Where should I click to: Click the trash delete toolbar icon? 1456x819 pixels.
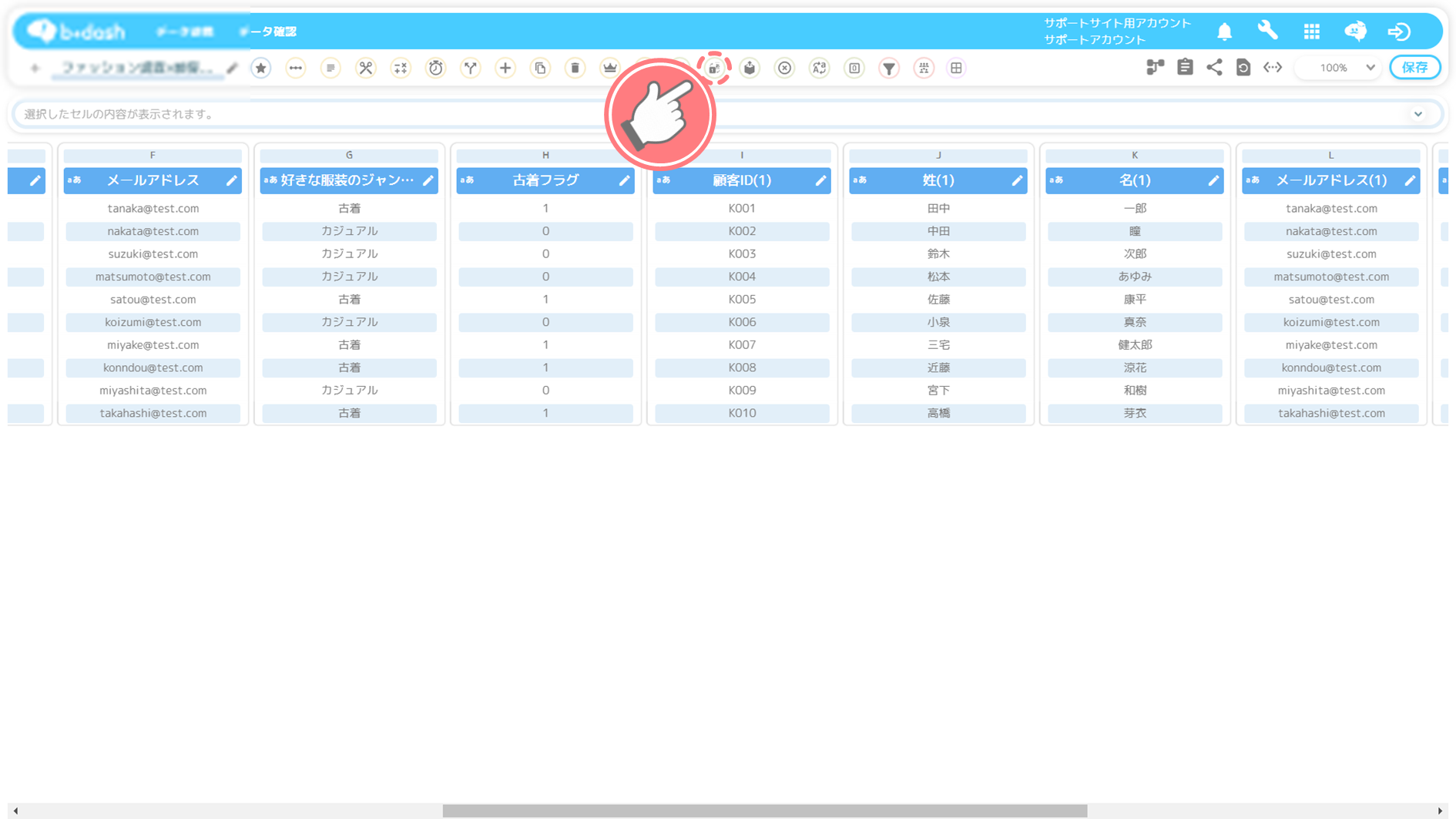pos(575,68)
